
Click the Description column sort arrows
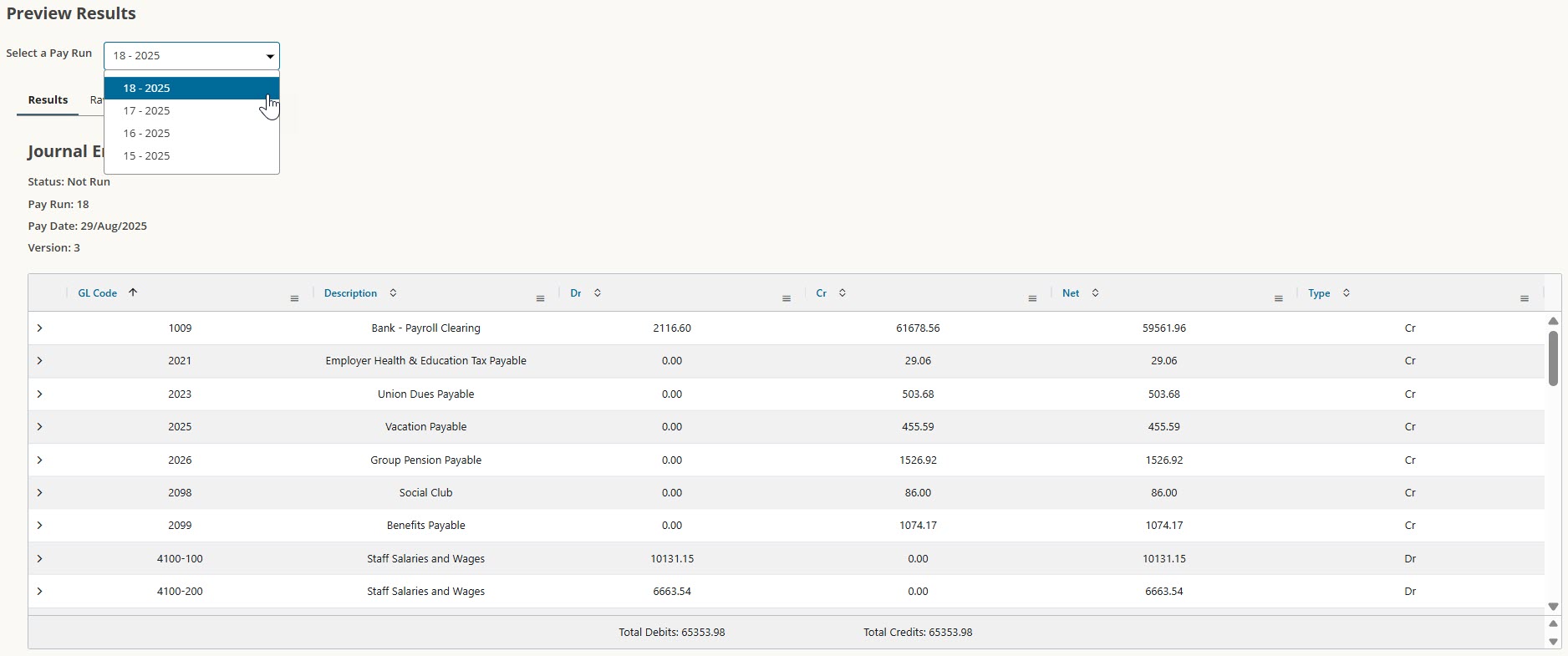pyautogui.click(x=393, y=292)
